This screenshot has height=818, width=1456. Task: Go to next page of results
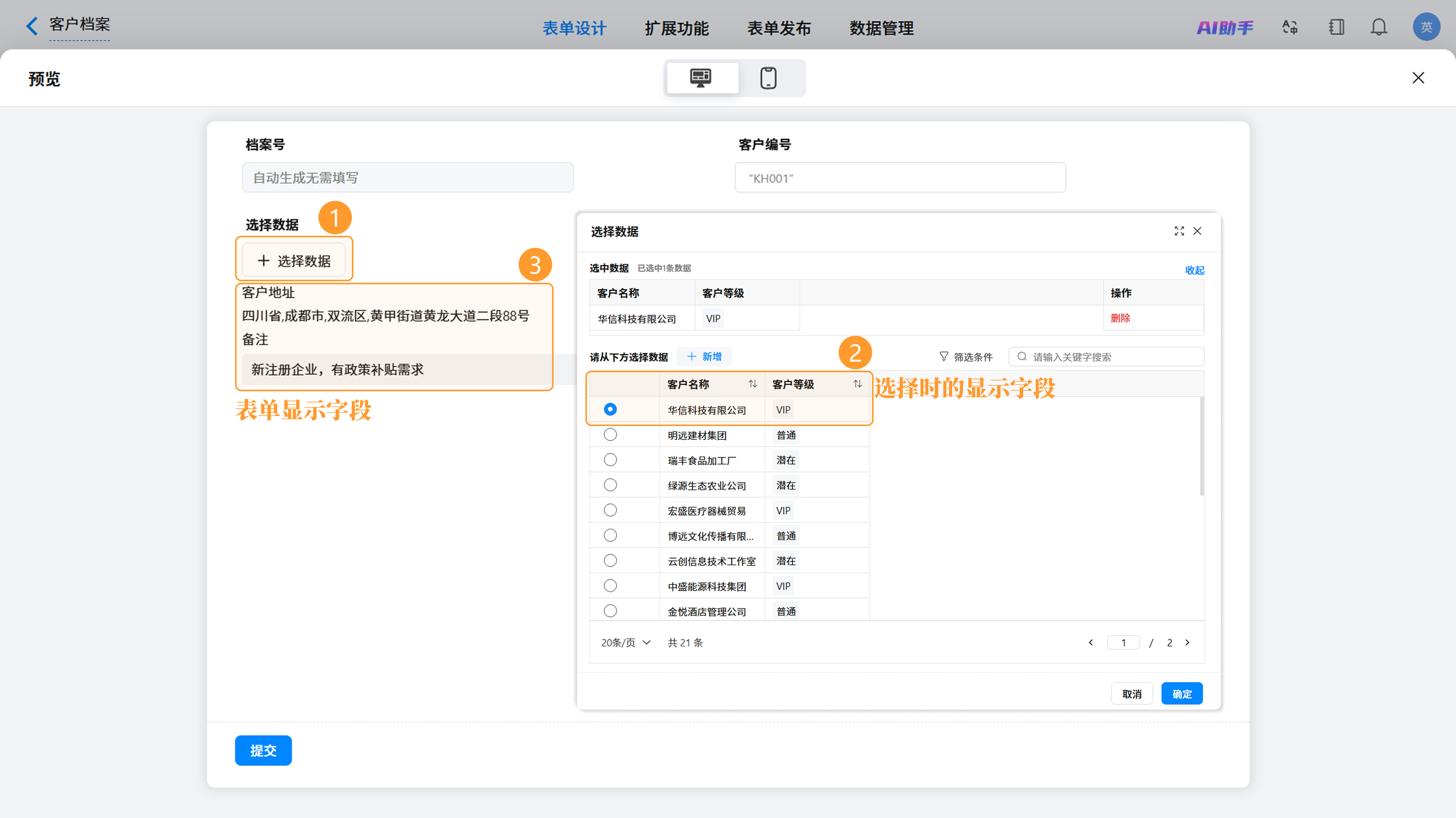(x=1187, y=642)
